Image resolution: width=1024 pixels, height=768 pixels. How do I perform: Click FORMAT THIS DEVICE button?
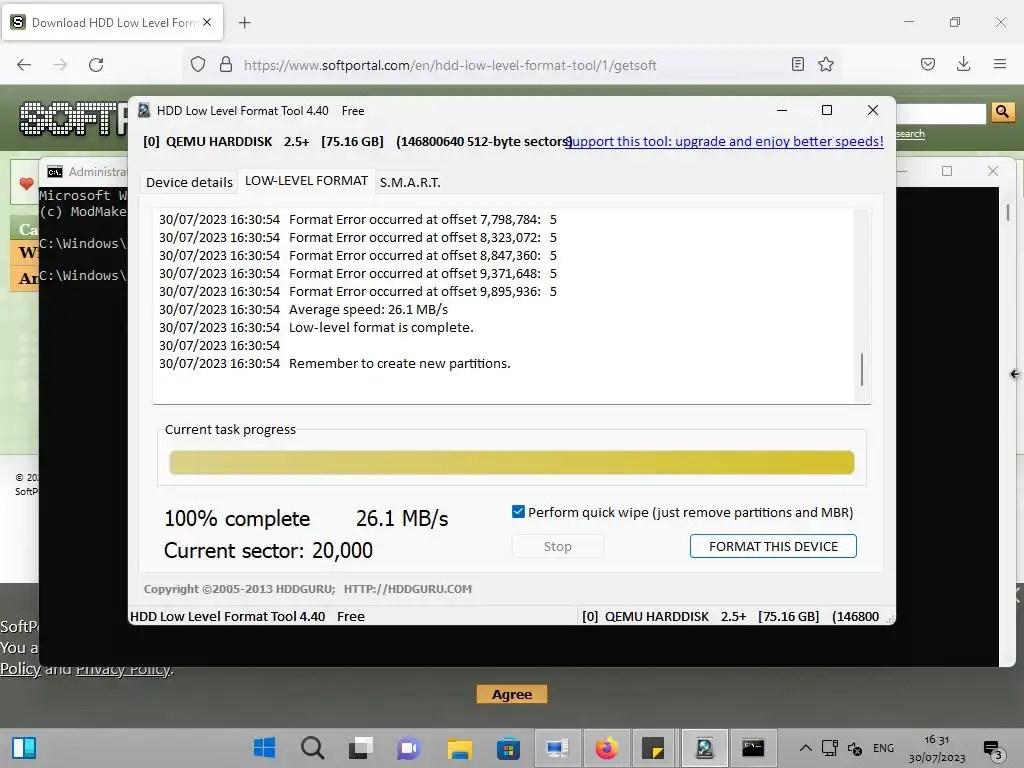click(773, 546)
